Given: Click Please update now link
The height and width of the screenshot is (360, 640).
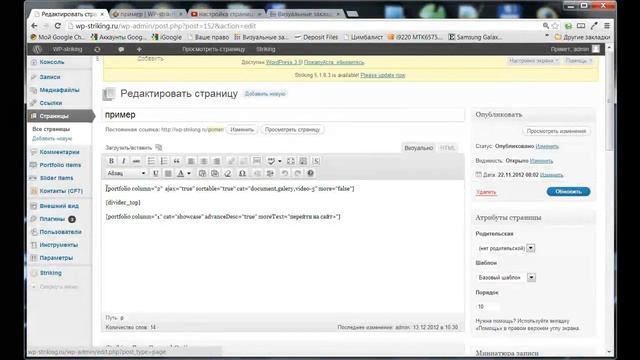Looking at the screenshot, I should (383, 75).
